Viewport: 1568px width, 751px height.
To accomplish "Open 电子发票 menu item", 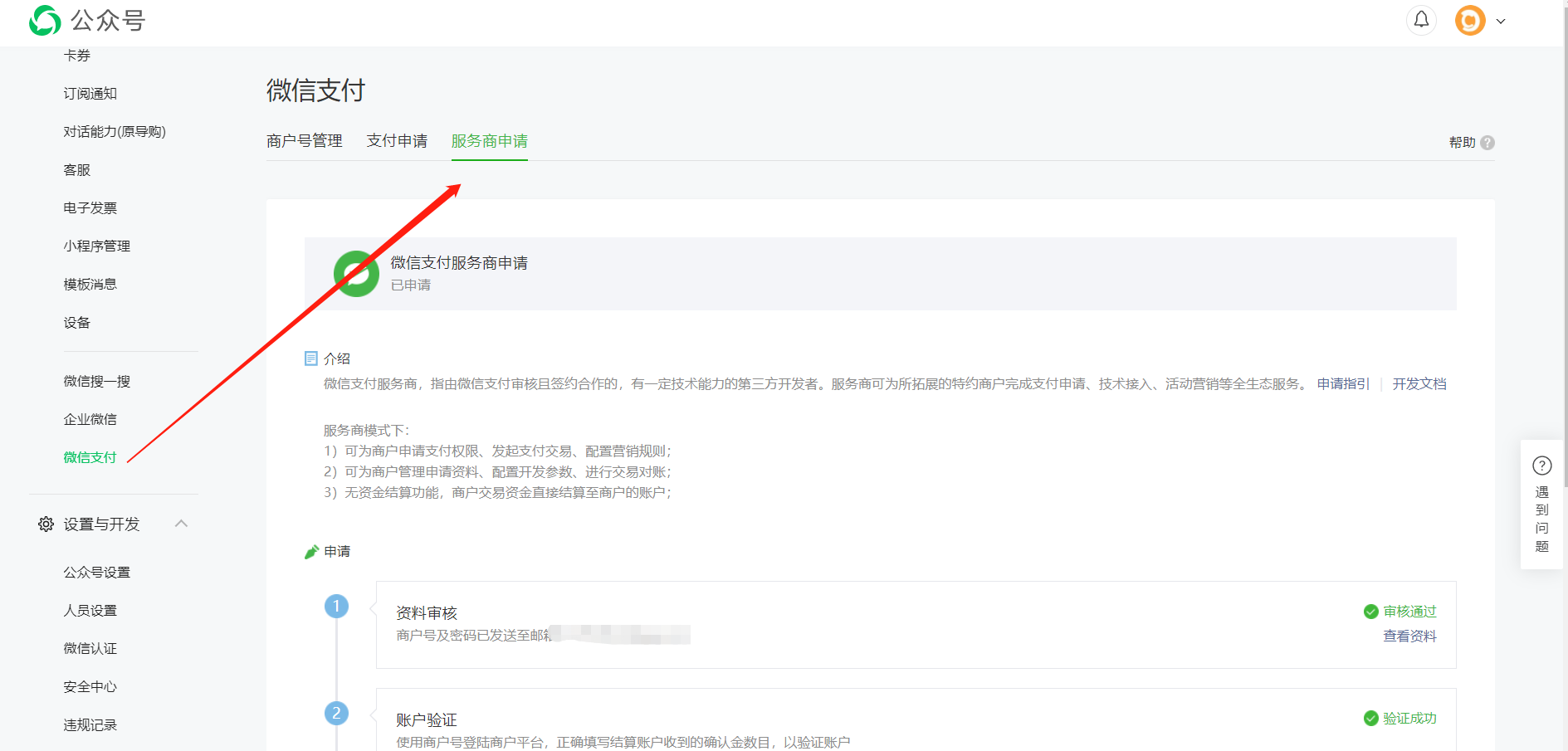I will click(x=90, y=208).
